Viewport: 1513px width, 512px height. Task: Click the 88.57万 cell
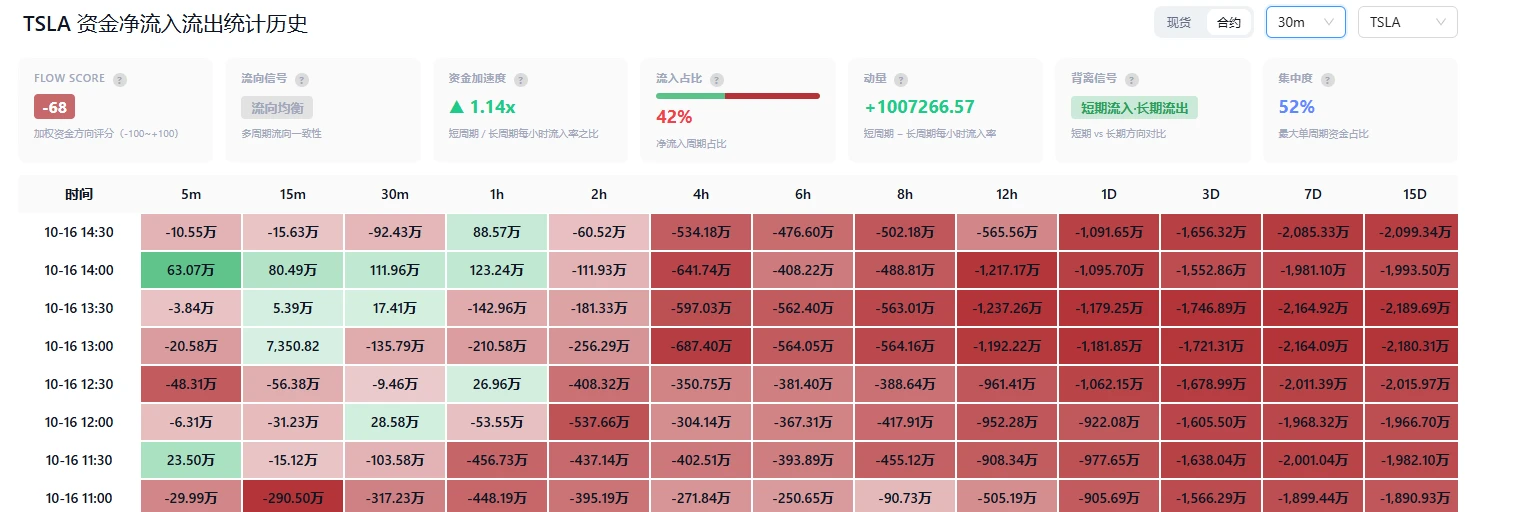(x=497, y=232)
